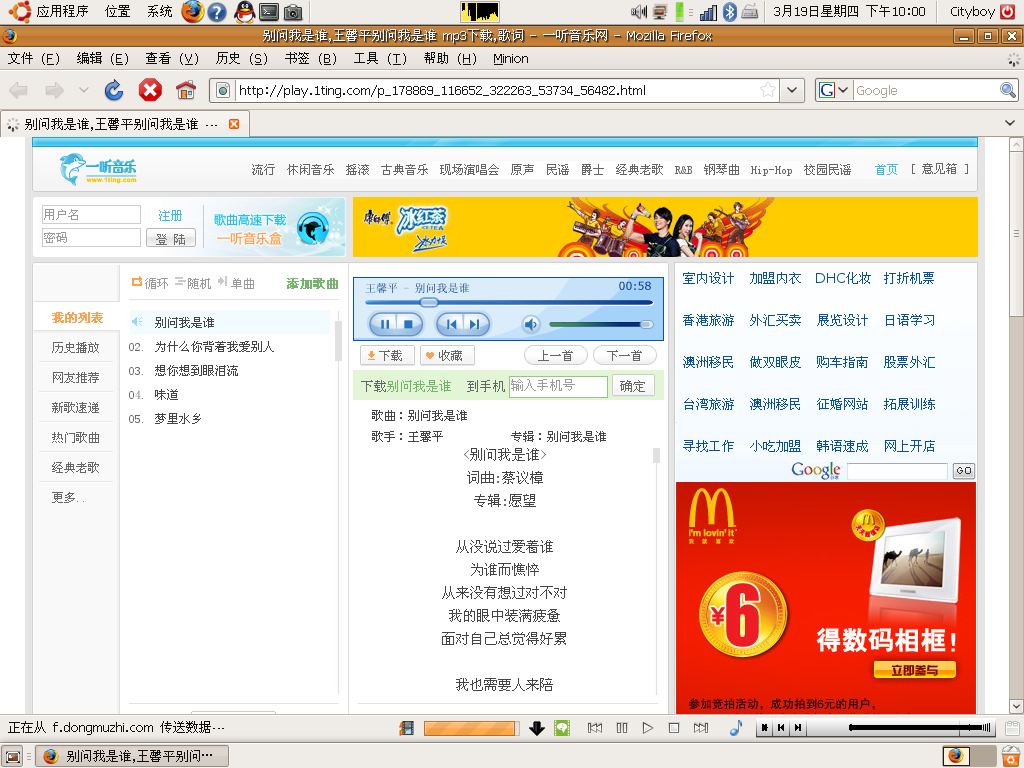Click the Firefox launcher in top panel
The height and width of the screenshot is (768, 1024).
point(192,12)
